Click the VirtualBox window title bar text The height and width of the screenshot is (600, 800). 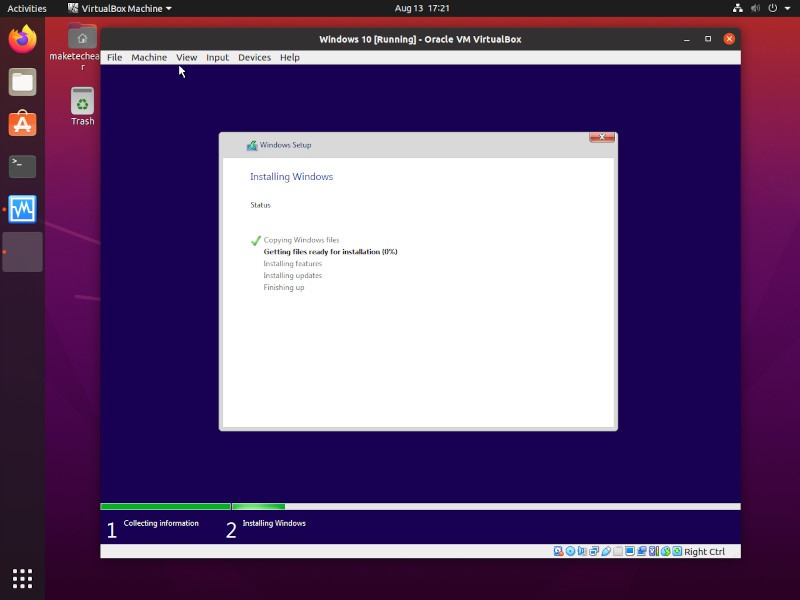[420, 39]
